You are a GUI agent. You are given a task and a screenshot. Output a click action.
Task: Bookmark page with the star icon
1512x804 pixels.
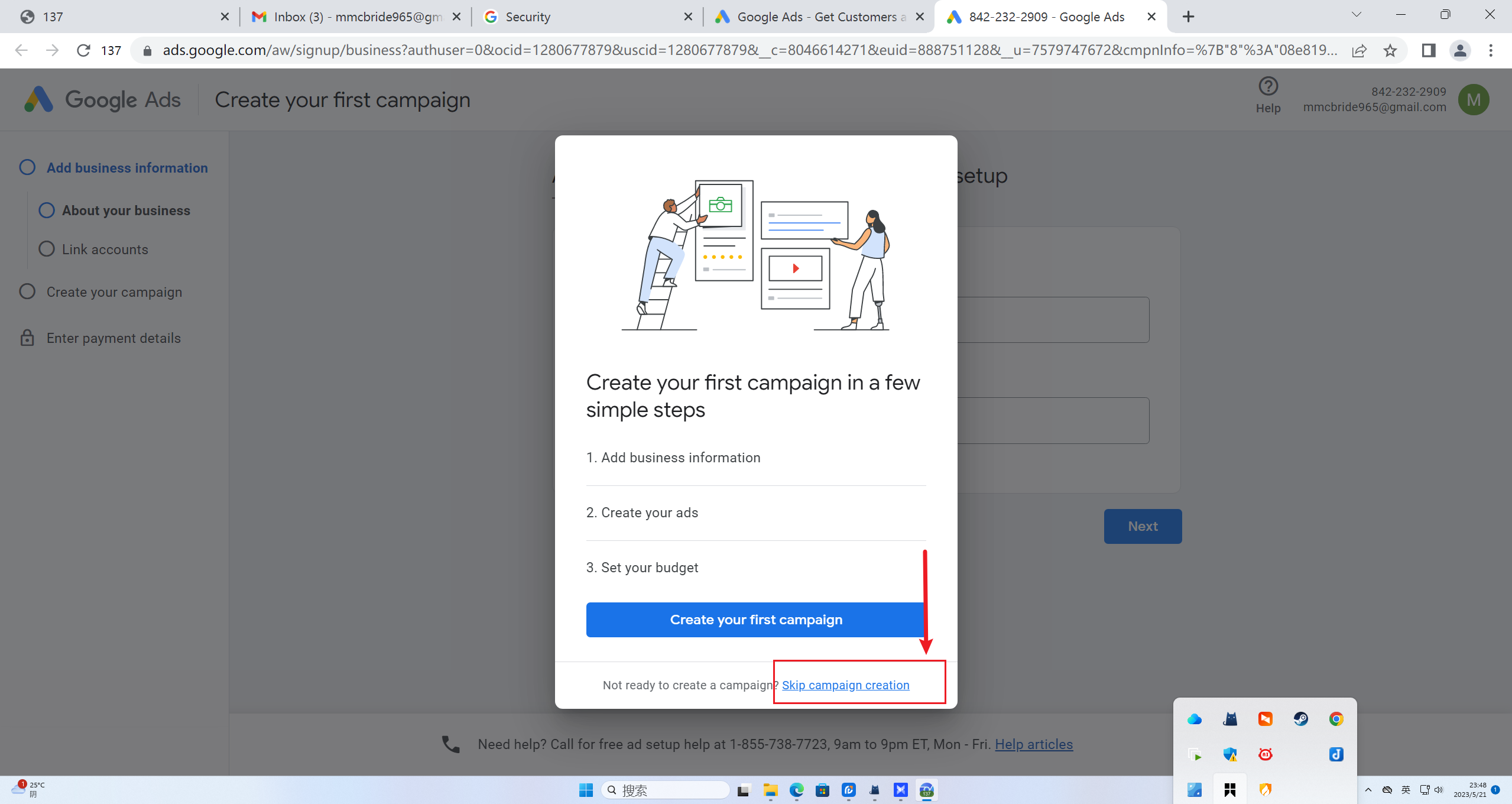click(x=1390, y=51)
